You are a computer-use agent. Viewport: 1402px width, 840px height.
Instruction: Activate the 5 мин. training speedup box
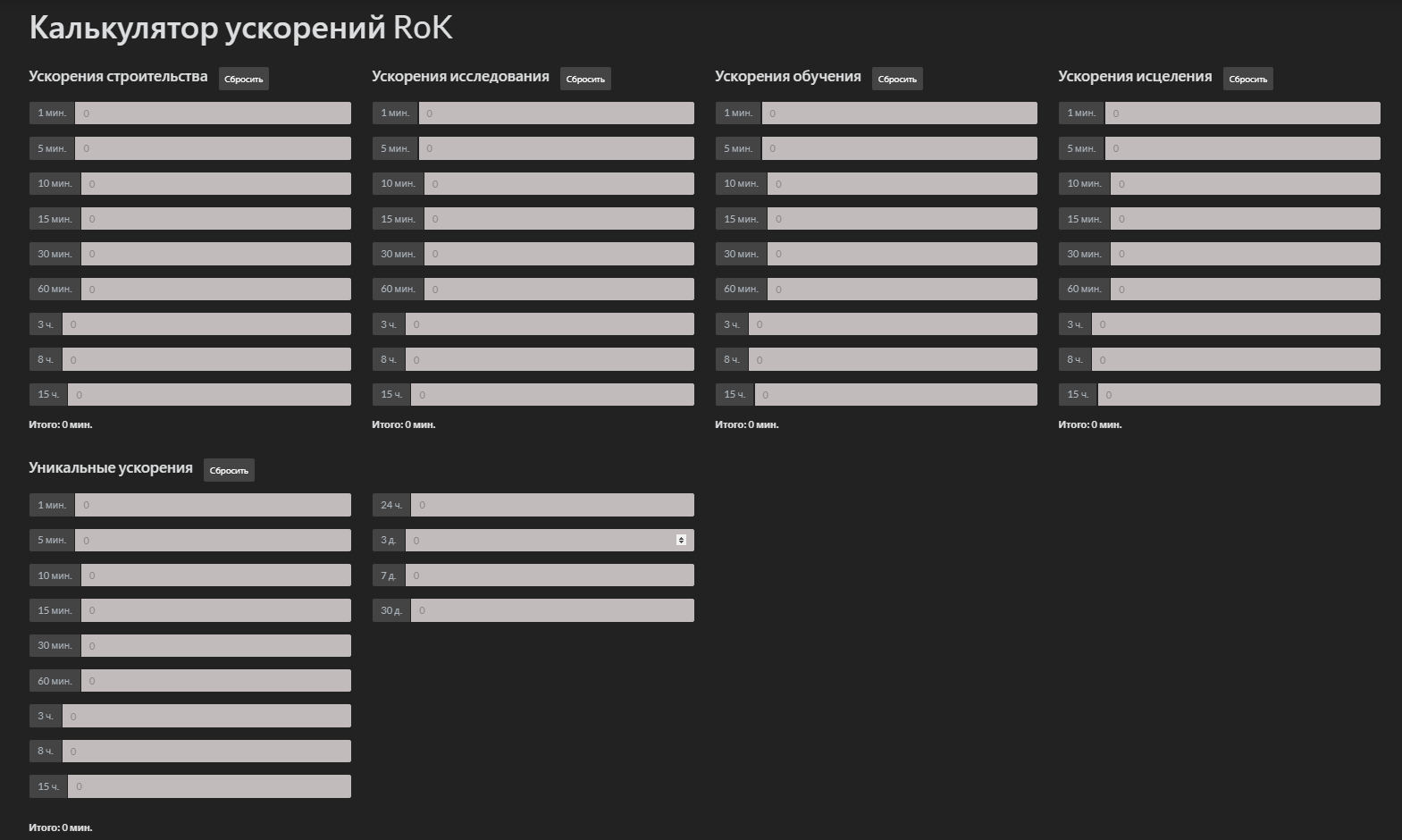coord(899,148)
